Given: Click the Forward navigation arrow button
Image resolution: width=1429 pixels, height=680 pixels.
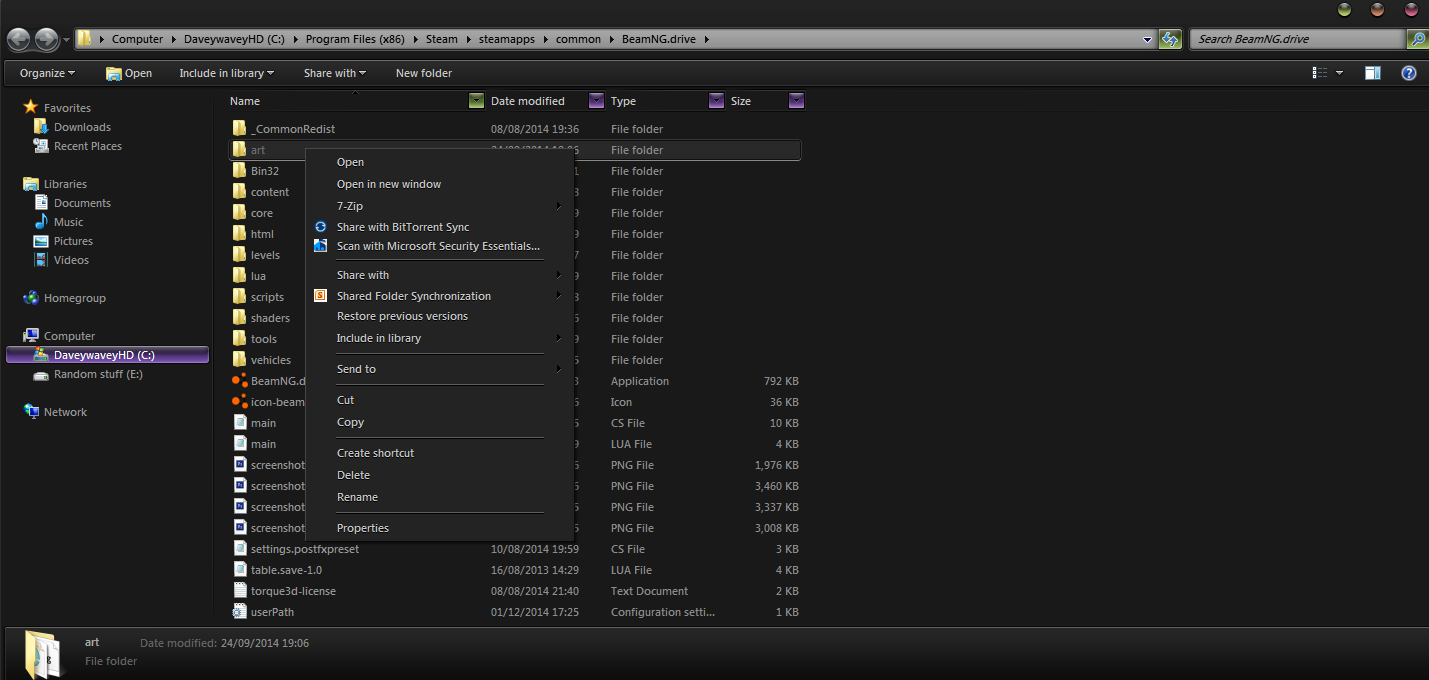Looking at the screenshot, I should coord(47,39).
